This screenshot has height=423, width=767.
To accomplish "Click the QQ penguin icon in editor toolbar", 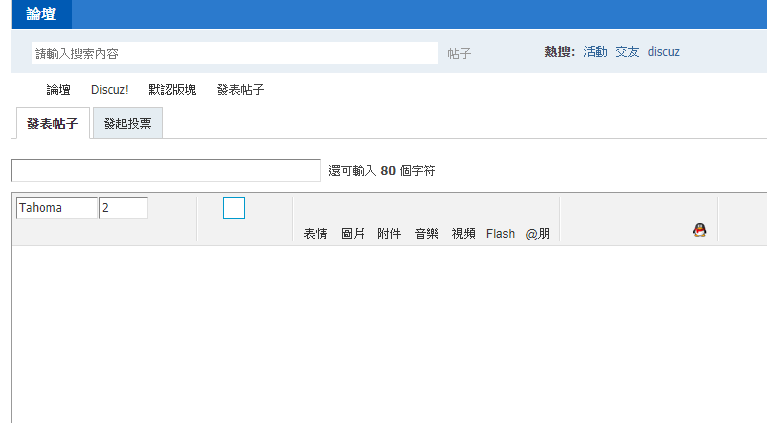I will [699, 230].
